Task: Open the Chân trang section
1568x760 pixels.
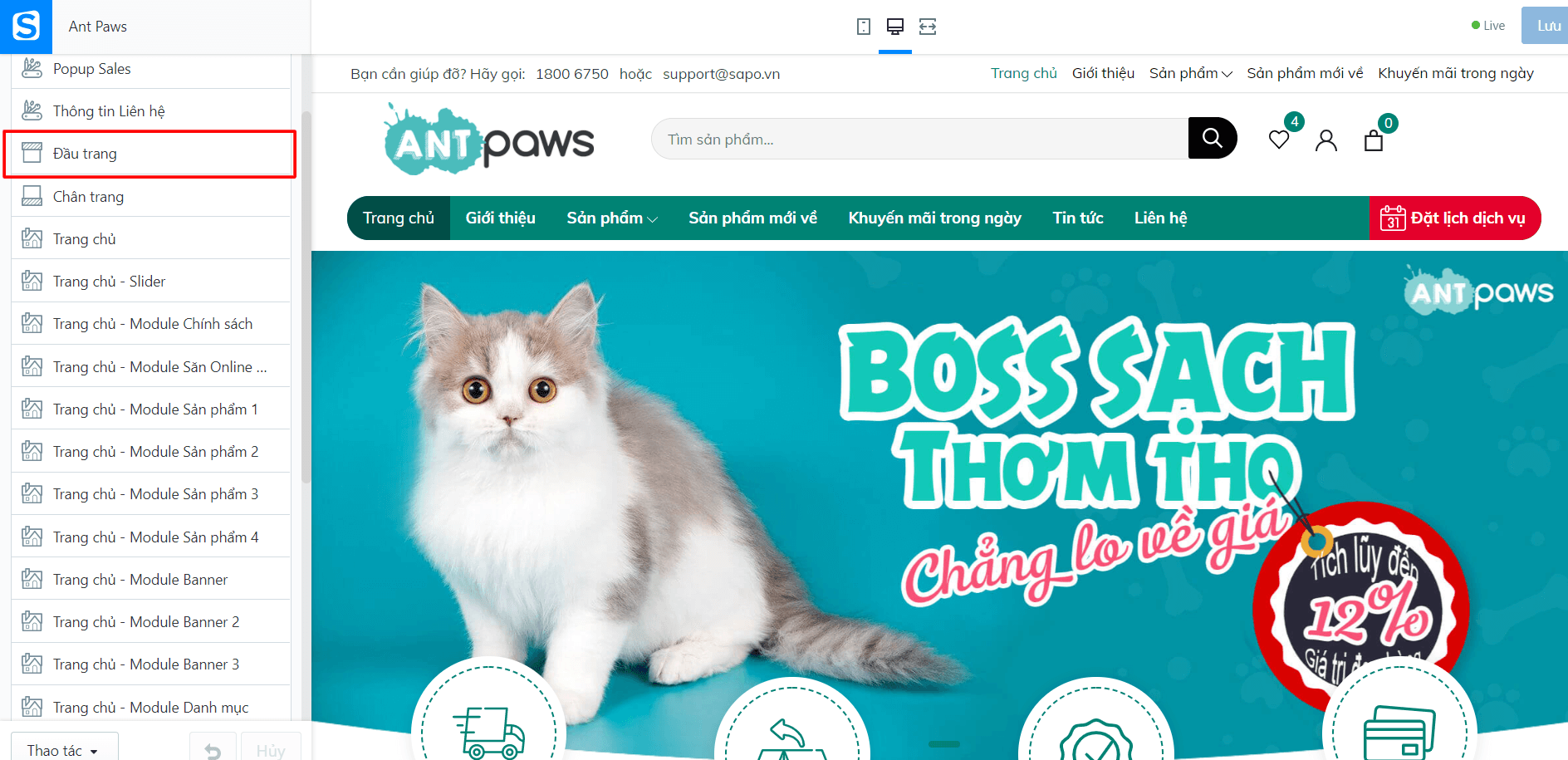Action: click(x=151, y=197)
